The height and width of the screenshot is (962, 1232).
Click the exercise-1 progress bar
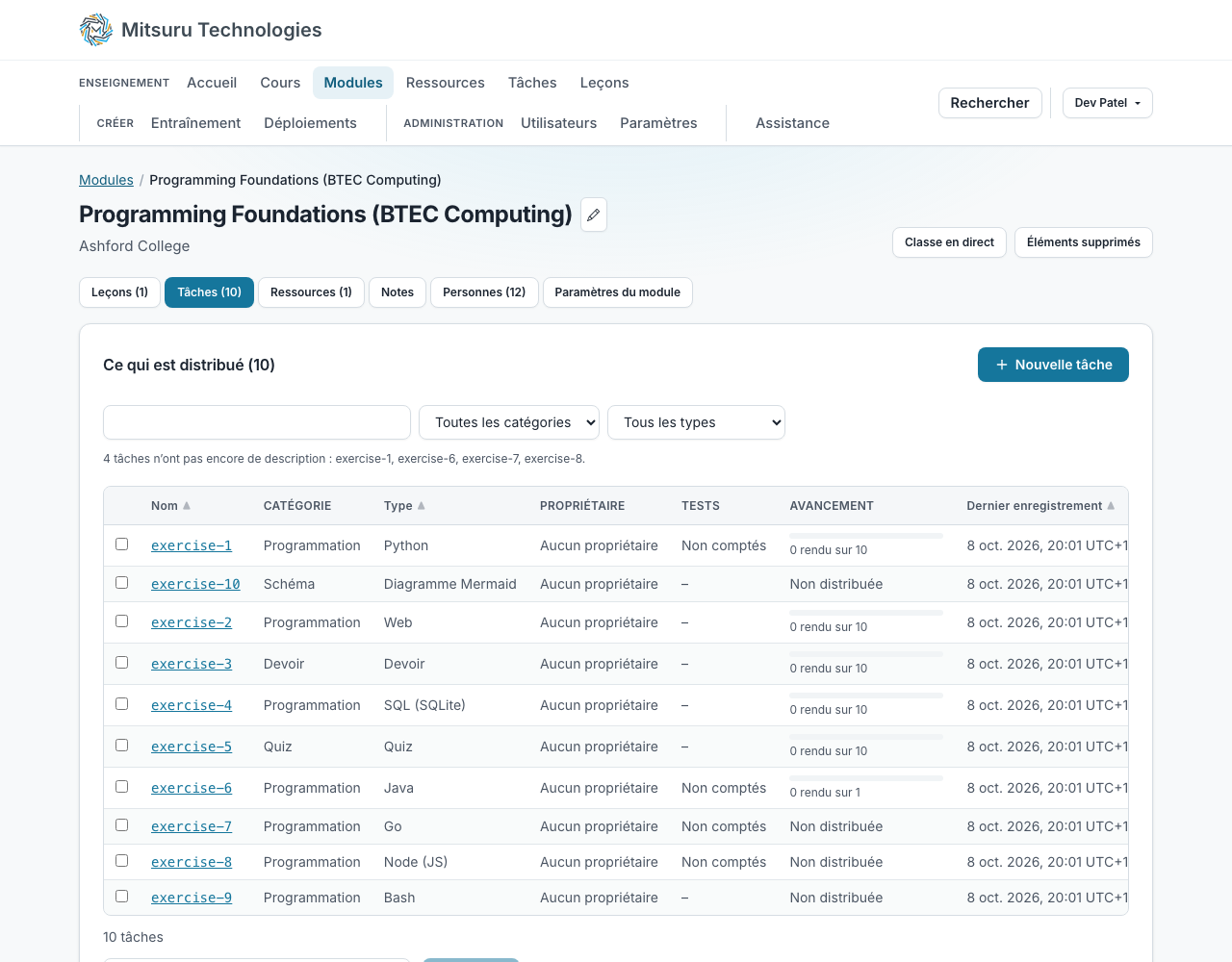coord(866,536)
